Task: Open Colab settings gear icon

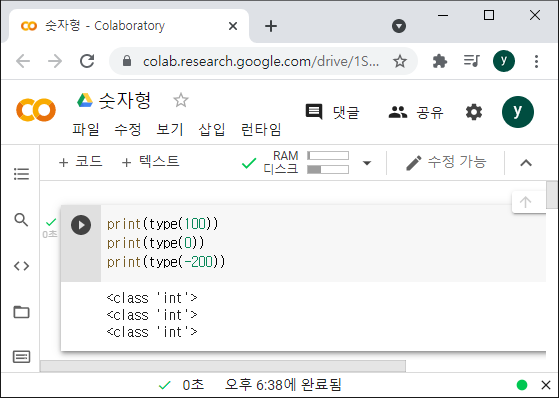Action: pos(474,113)
